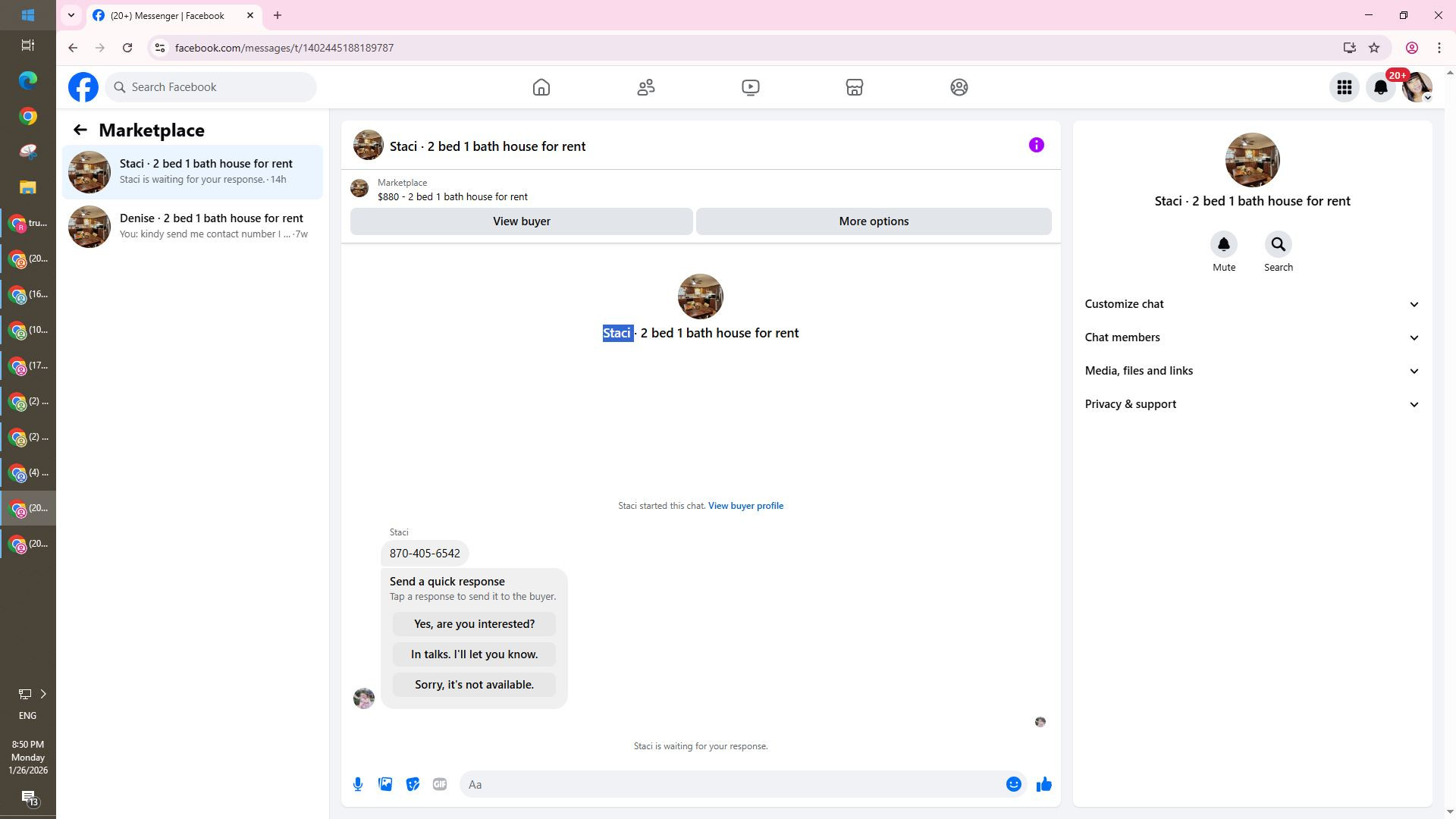Open the GIF picker icon
The image size is (1456, 819).
pos(440,785)
